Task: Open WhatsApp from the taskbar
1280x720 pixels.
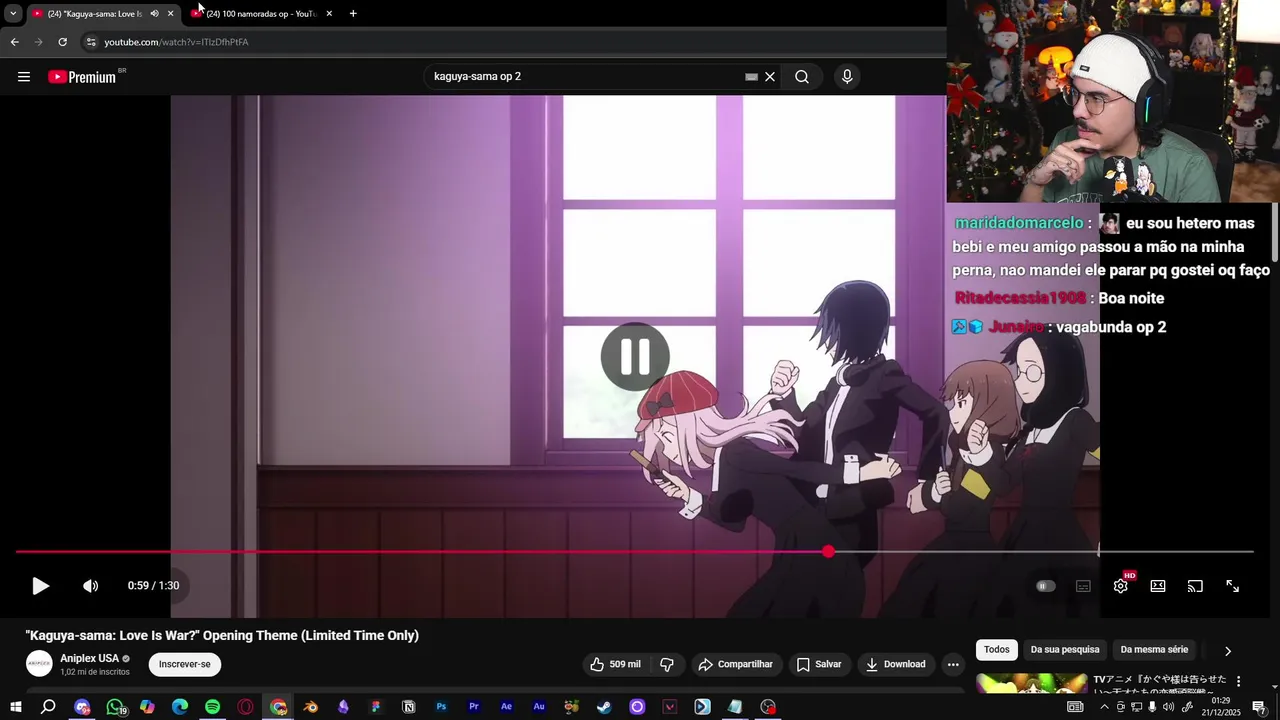Action: [115, 707]
